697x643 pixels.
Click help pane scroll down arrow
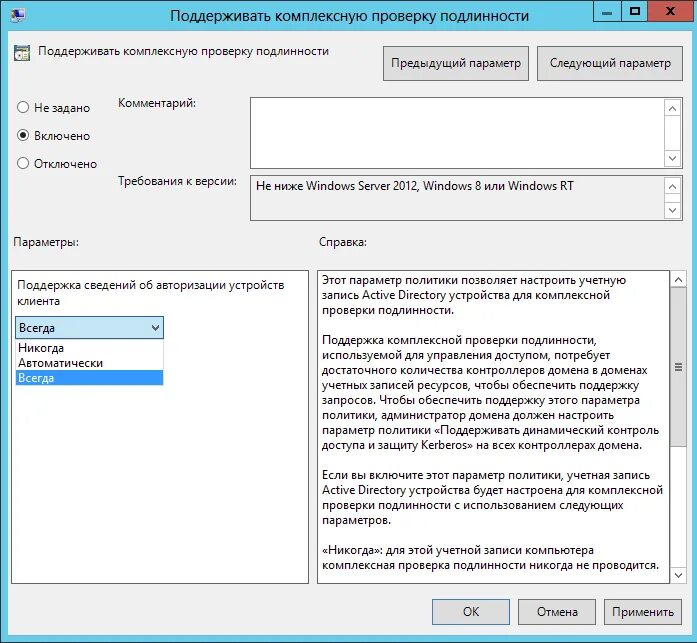678,575
